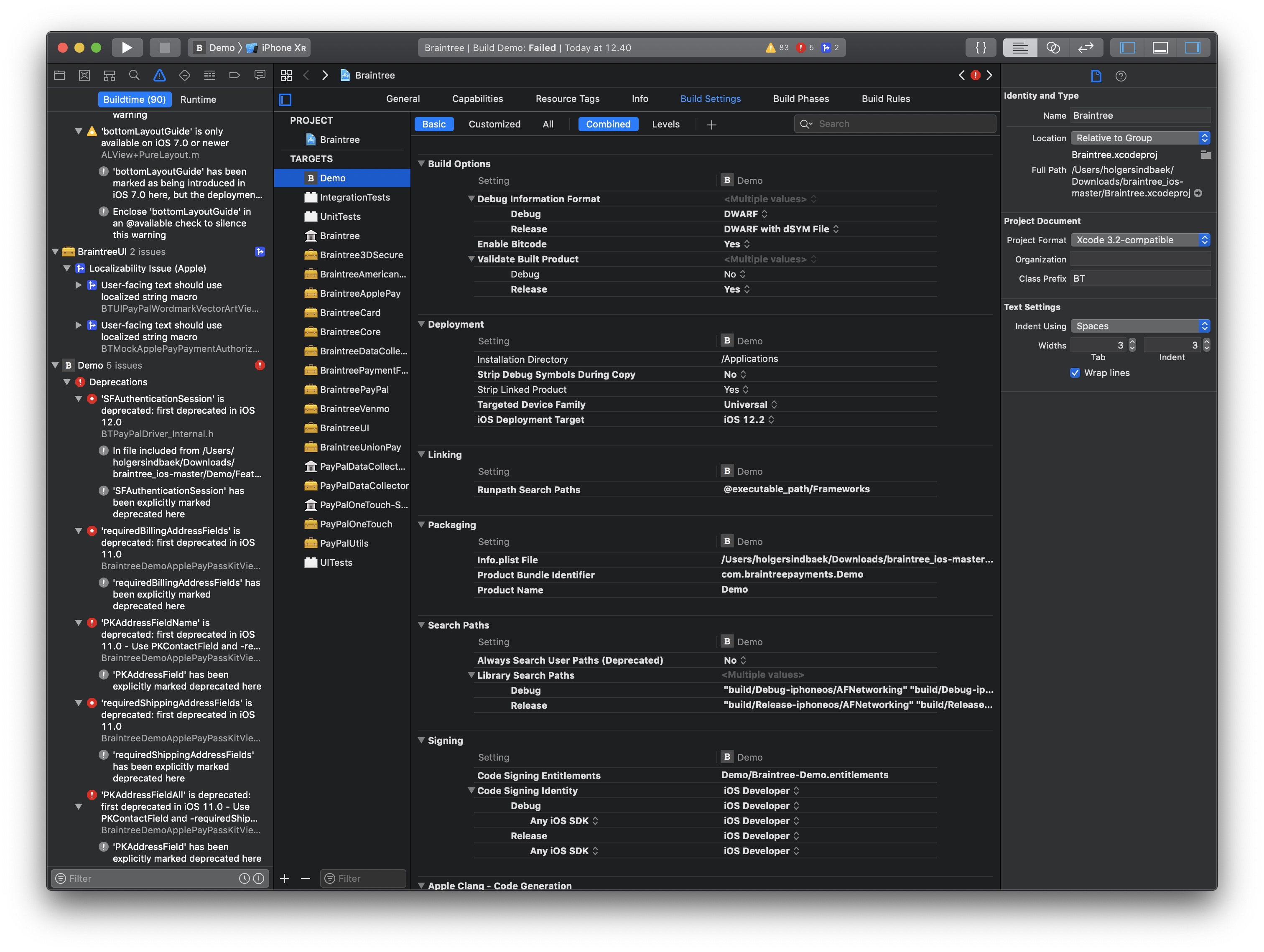Viewport: 1264px width, 952px height.
Task: Adjust the Tab width stepper
Action: pos(1132,345)
